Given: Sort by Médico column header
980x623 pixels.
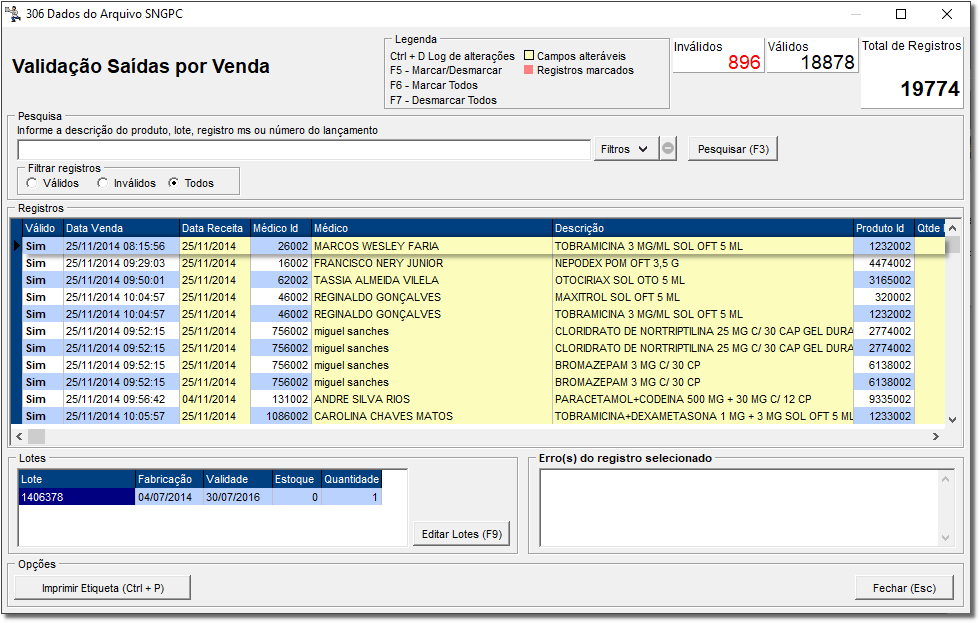Looking at the screenshot, I should 432,228.
